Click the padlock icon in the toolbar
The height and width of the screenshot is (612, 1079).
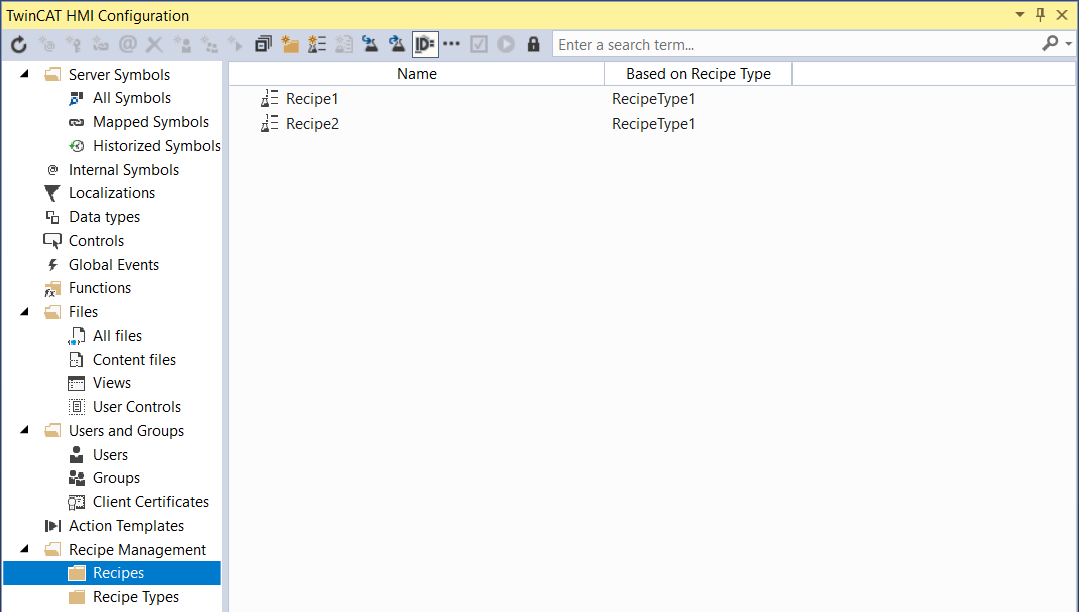[x=533, y=45]
